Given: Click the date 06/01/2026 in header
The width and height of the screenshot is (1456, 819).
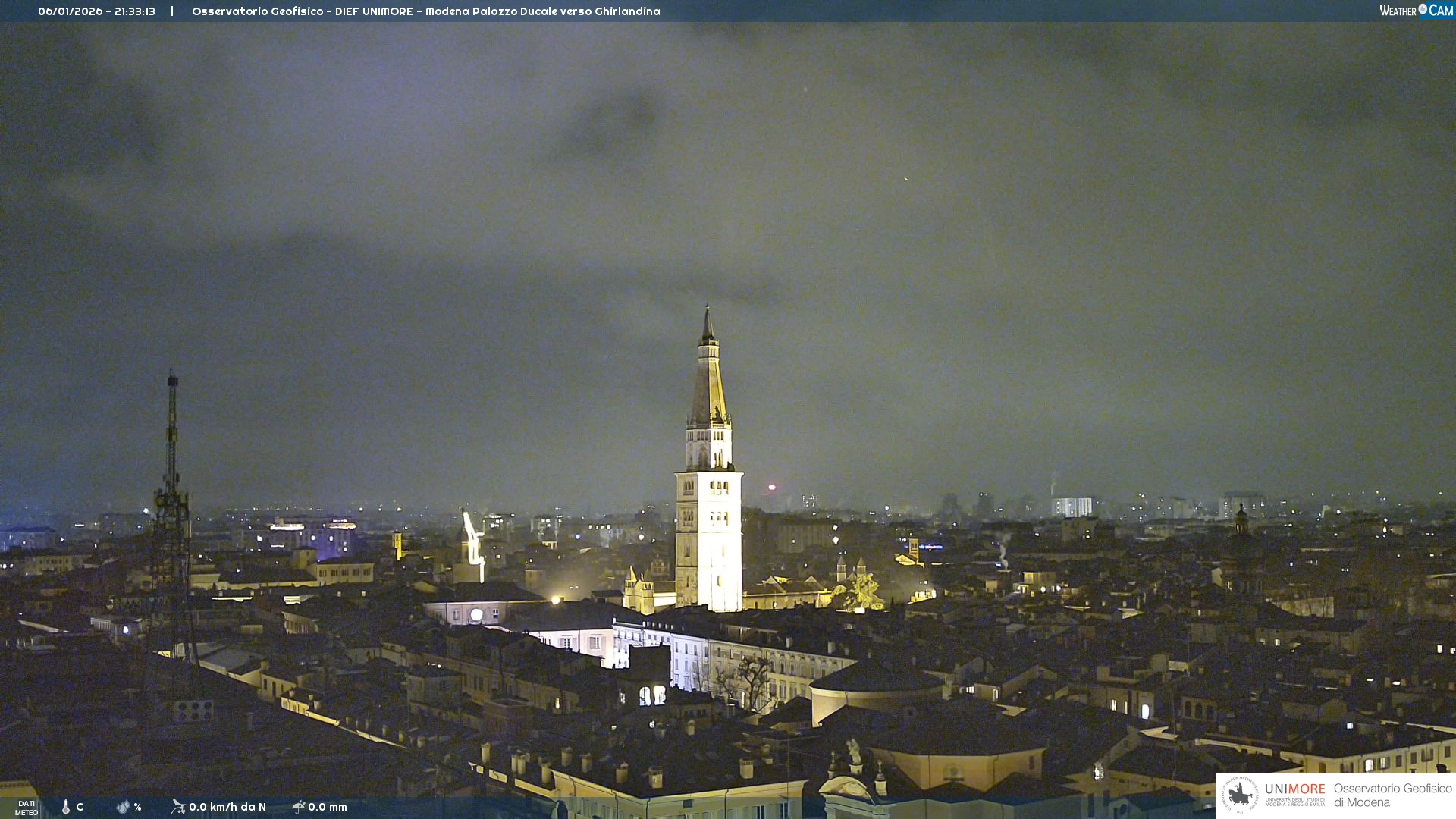Looking at the screenshot, I should (x=70, y=11).
